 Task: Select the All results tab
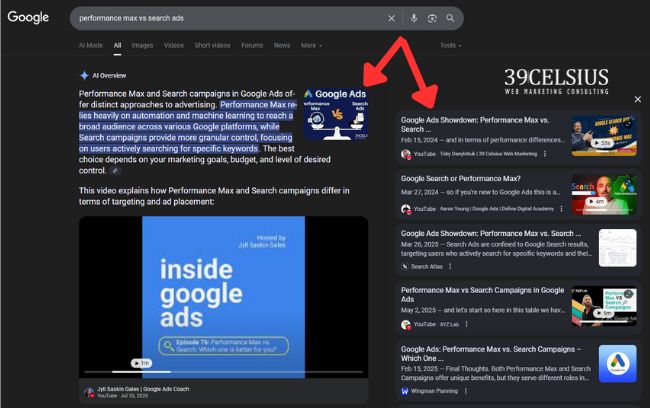click(118, 45)
